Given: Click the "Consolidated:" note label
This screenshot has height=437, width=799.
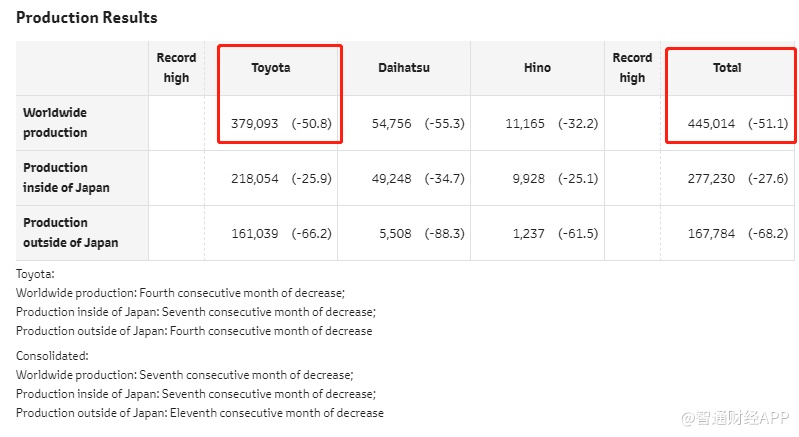Looking at the screenshot, I should click(x=52, y=355).
